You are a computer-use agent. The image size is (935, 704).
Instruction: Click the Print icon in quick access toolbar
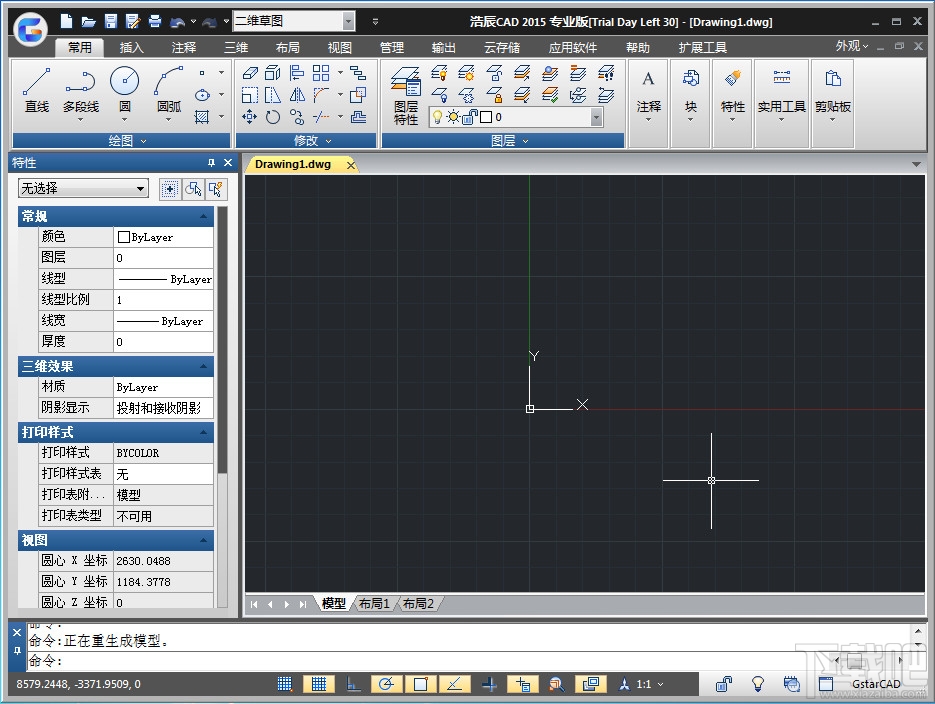click(155, 21)
